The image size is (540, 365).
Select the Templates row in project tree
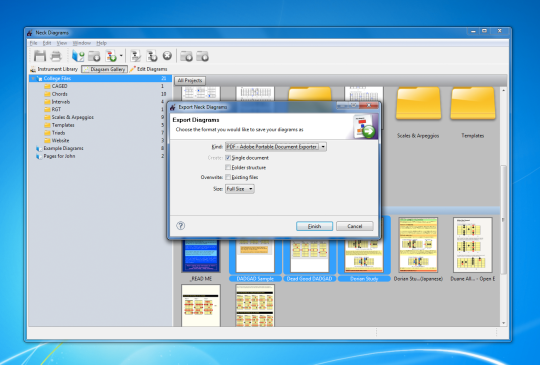[100, 125]
